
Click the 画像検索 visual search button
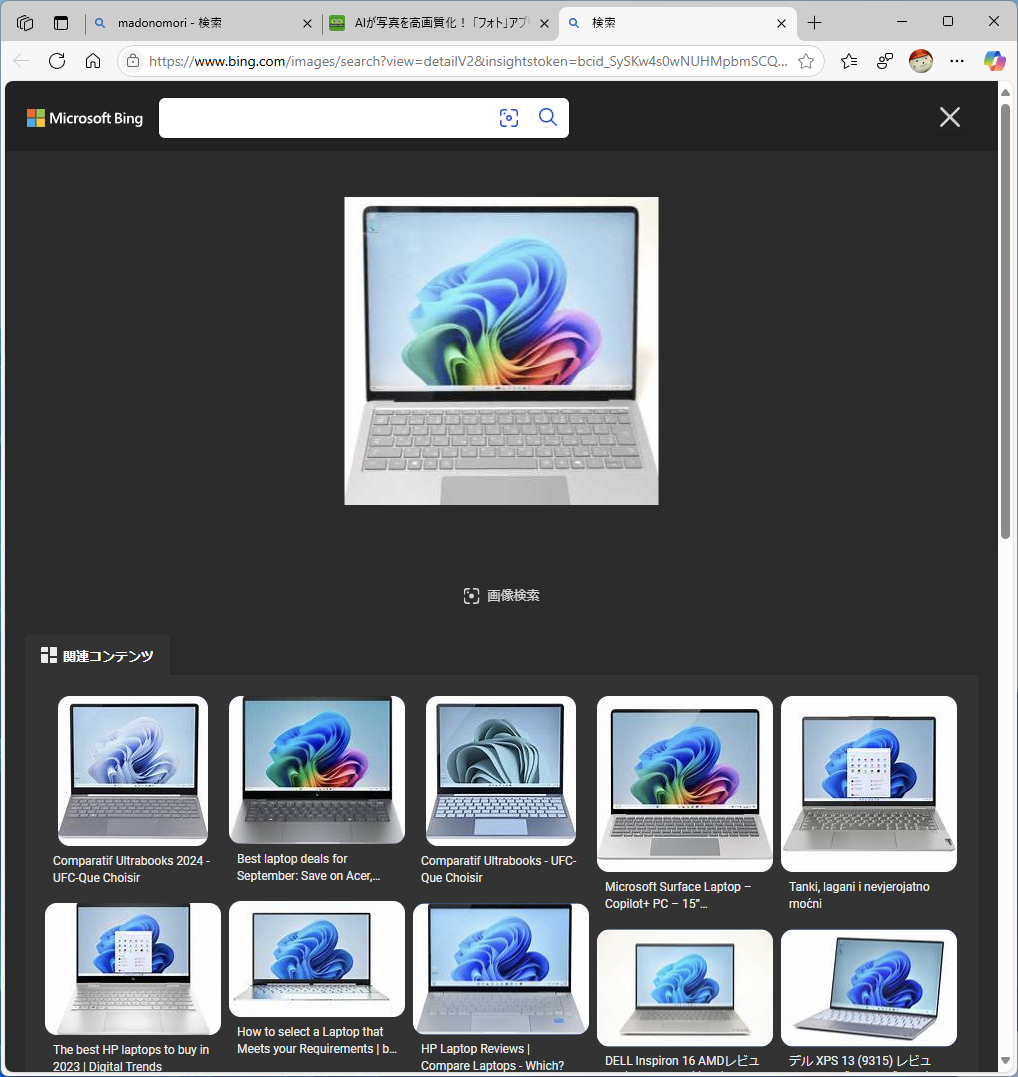click(501, 596)
